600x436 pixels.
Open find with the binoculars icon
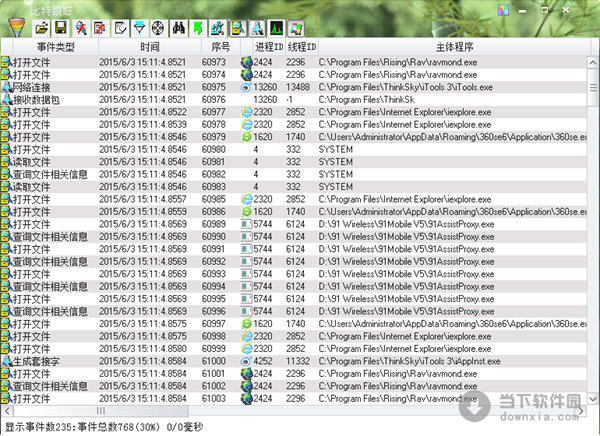tap(179, 28)
